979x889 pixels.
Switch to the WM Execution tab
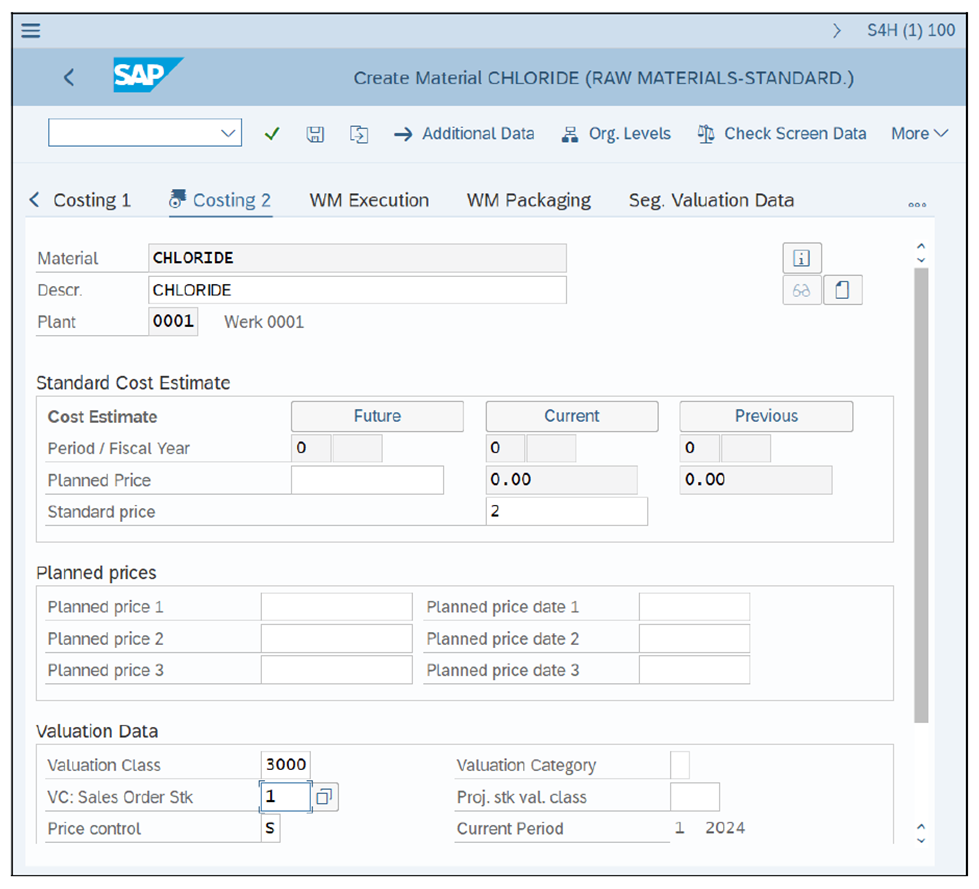point(368,200)
